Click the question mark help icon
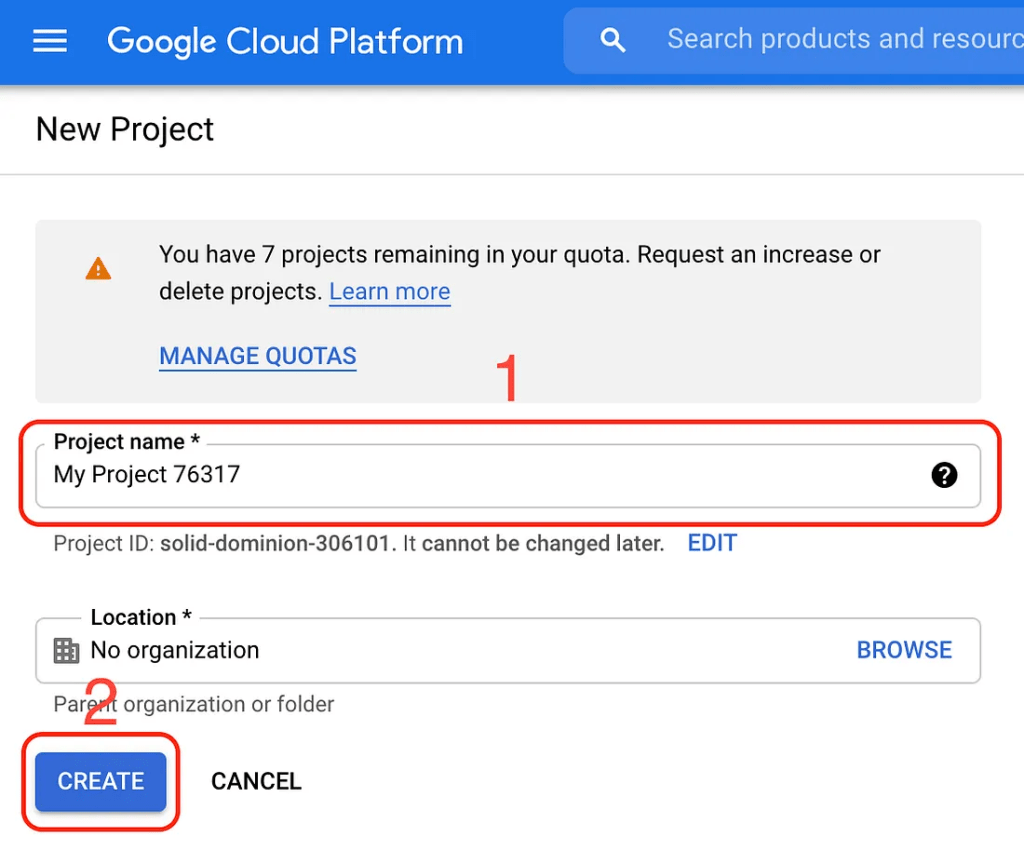 pos(944,475)
